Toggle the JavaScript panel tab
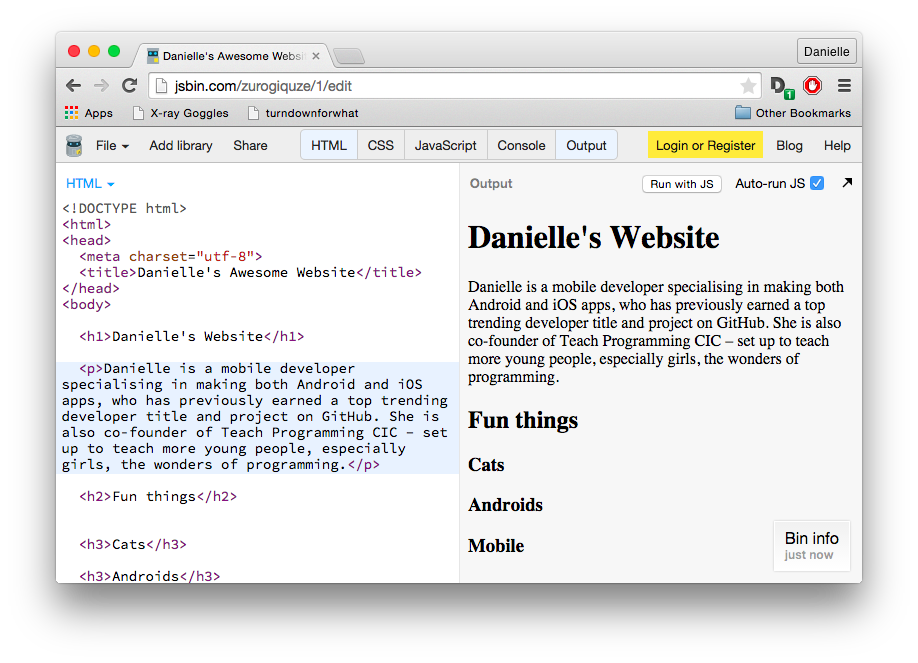Image resolution: width=918 pixels, height=663 pixels. pyautogui.click(x=446, y=145)
